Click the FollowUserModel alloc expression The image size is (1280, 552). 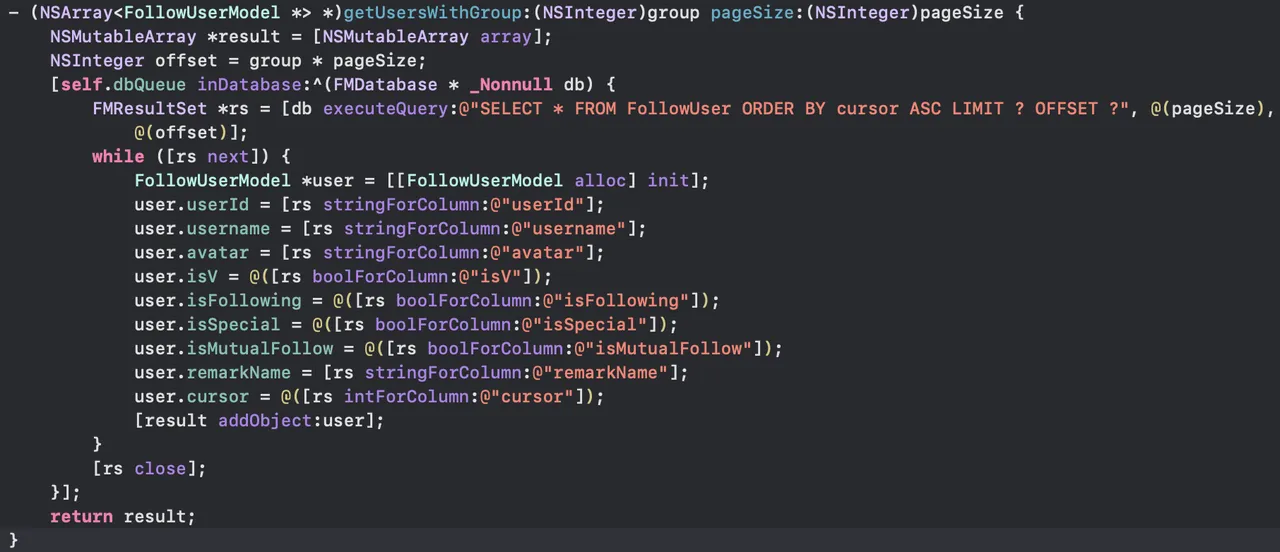pyautogui.click(x=512, y=181)
